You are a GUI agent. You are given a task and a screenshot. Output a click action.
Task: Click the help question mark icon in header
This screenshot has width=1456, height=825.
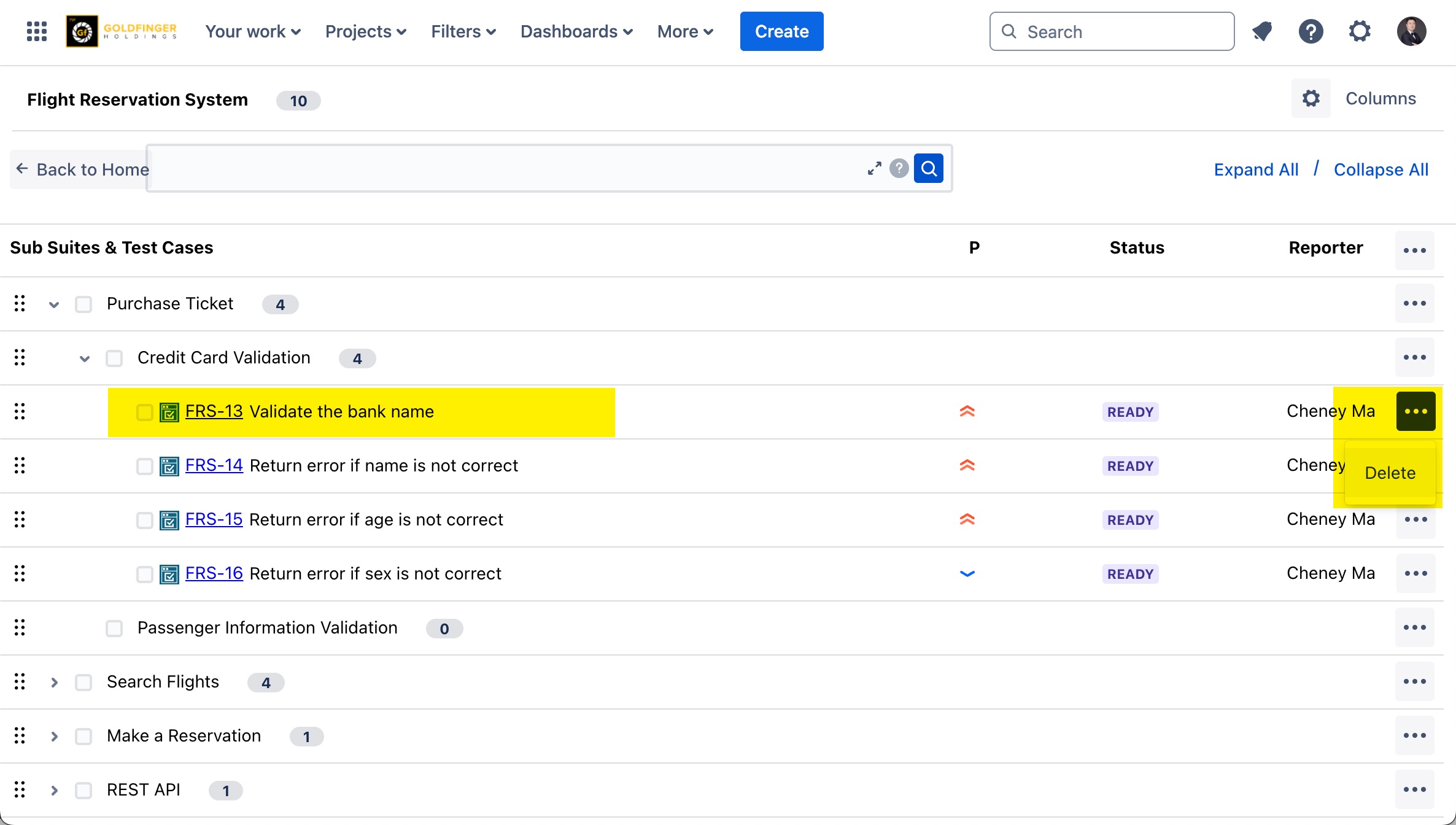click(x=1311, y=31)
